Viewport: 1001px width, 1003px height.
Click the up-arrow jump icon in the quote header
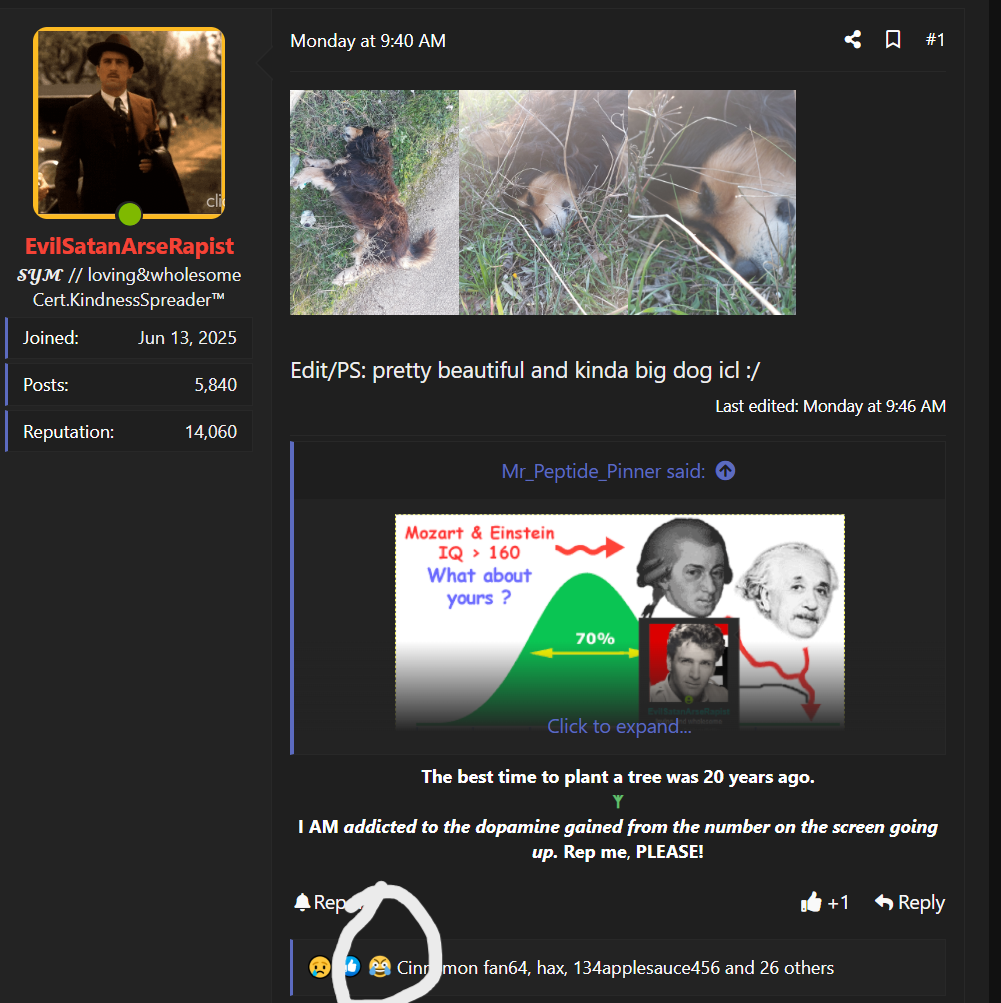coord(724,470)
